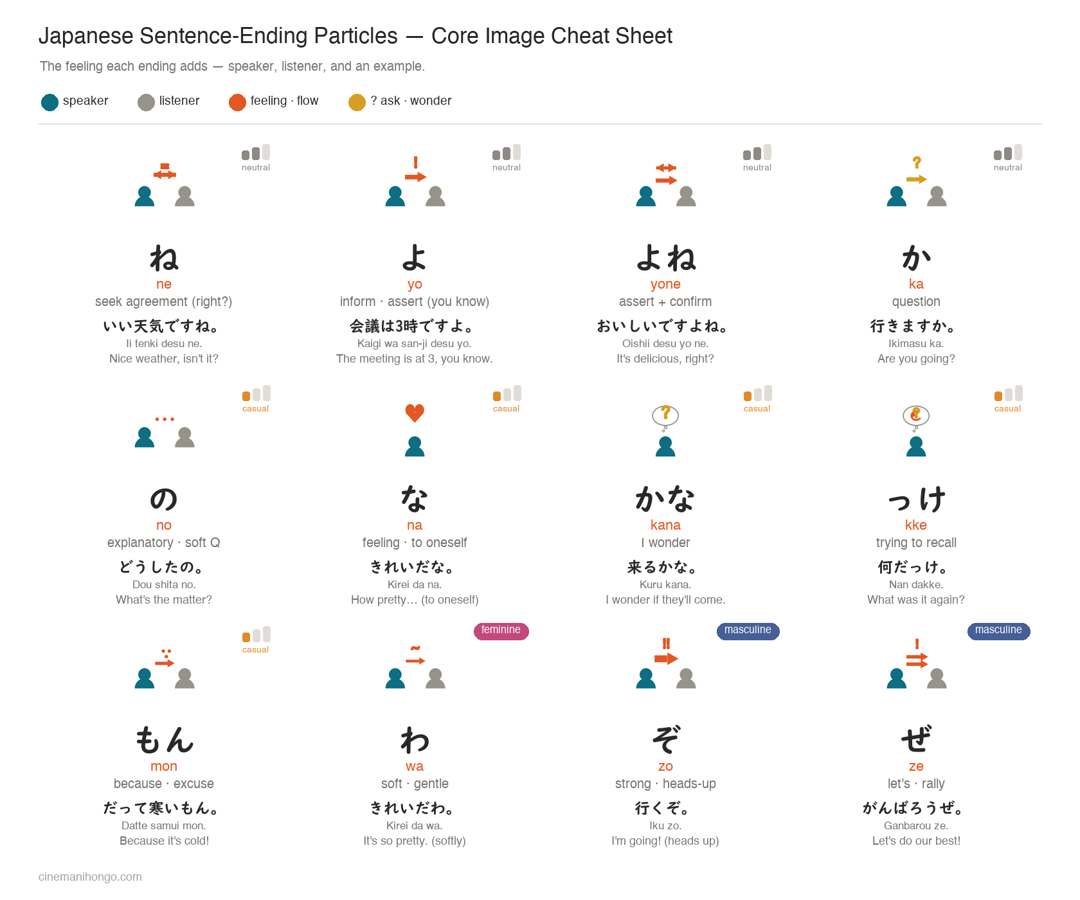Click the thought bubble icon above かな

click(665, 417)
